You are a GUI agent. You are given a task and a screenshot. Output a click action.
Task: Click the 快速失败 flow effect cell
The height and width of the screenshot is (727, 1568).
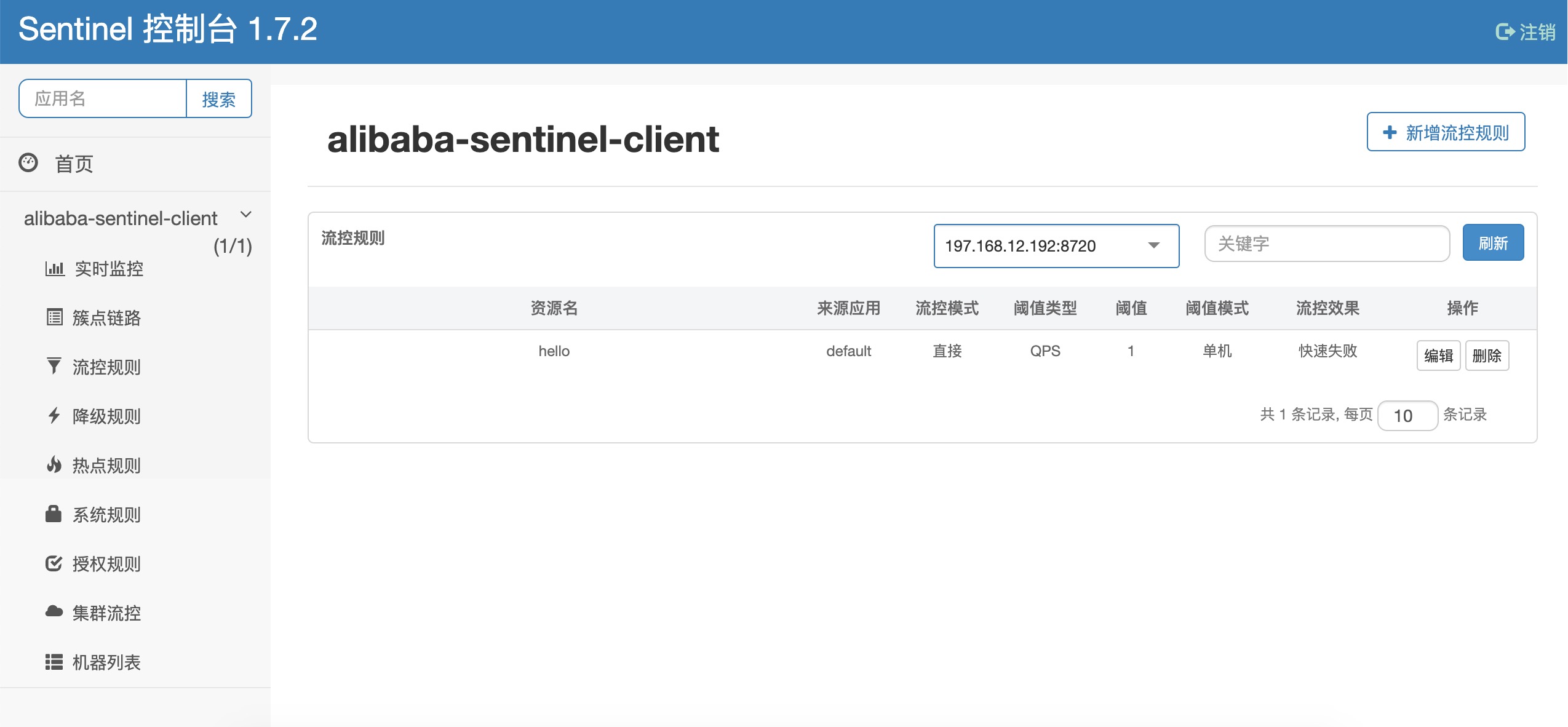1327,351
